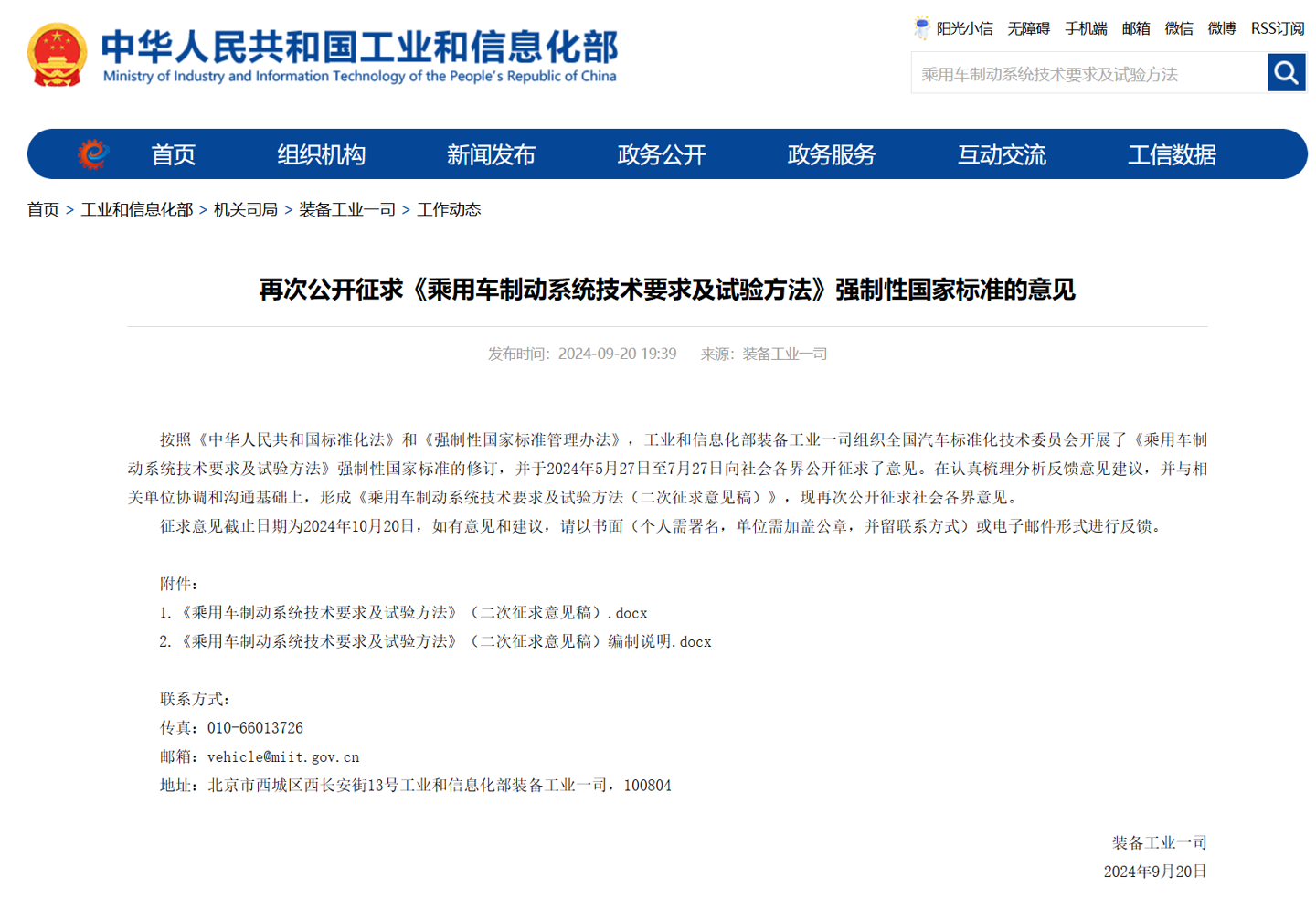
Task: Go to 工业和信息化部 in the breadcrumb
Action: [x=137, y=209]
